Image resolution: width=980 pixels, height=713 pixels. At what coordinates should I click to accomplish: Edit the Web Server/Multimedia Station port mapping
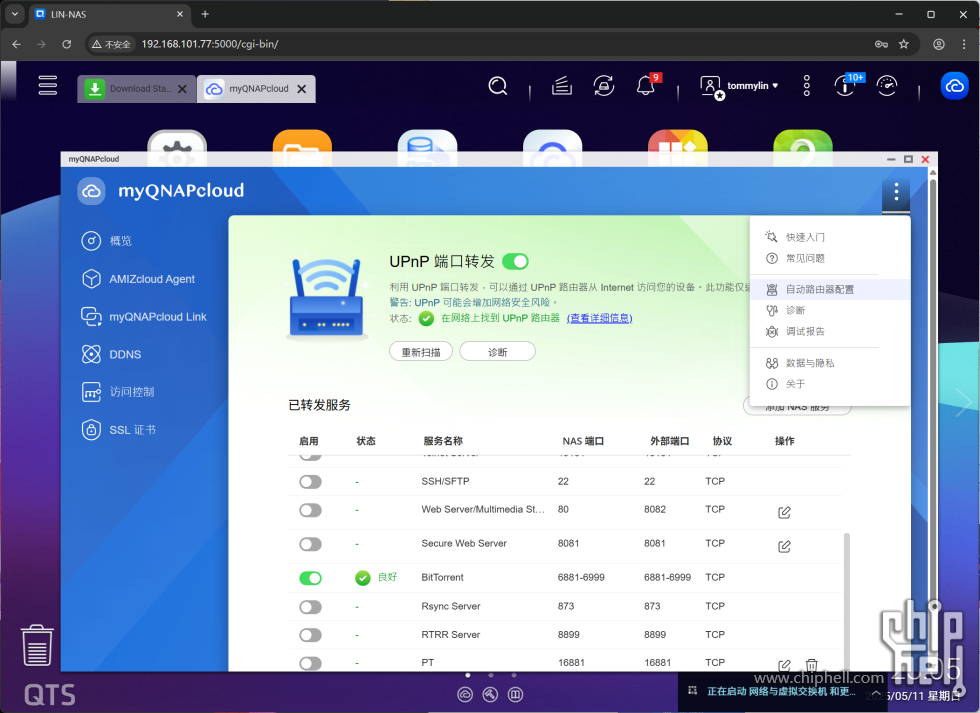coord(784,512)
